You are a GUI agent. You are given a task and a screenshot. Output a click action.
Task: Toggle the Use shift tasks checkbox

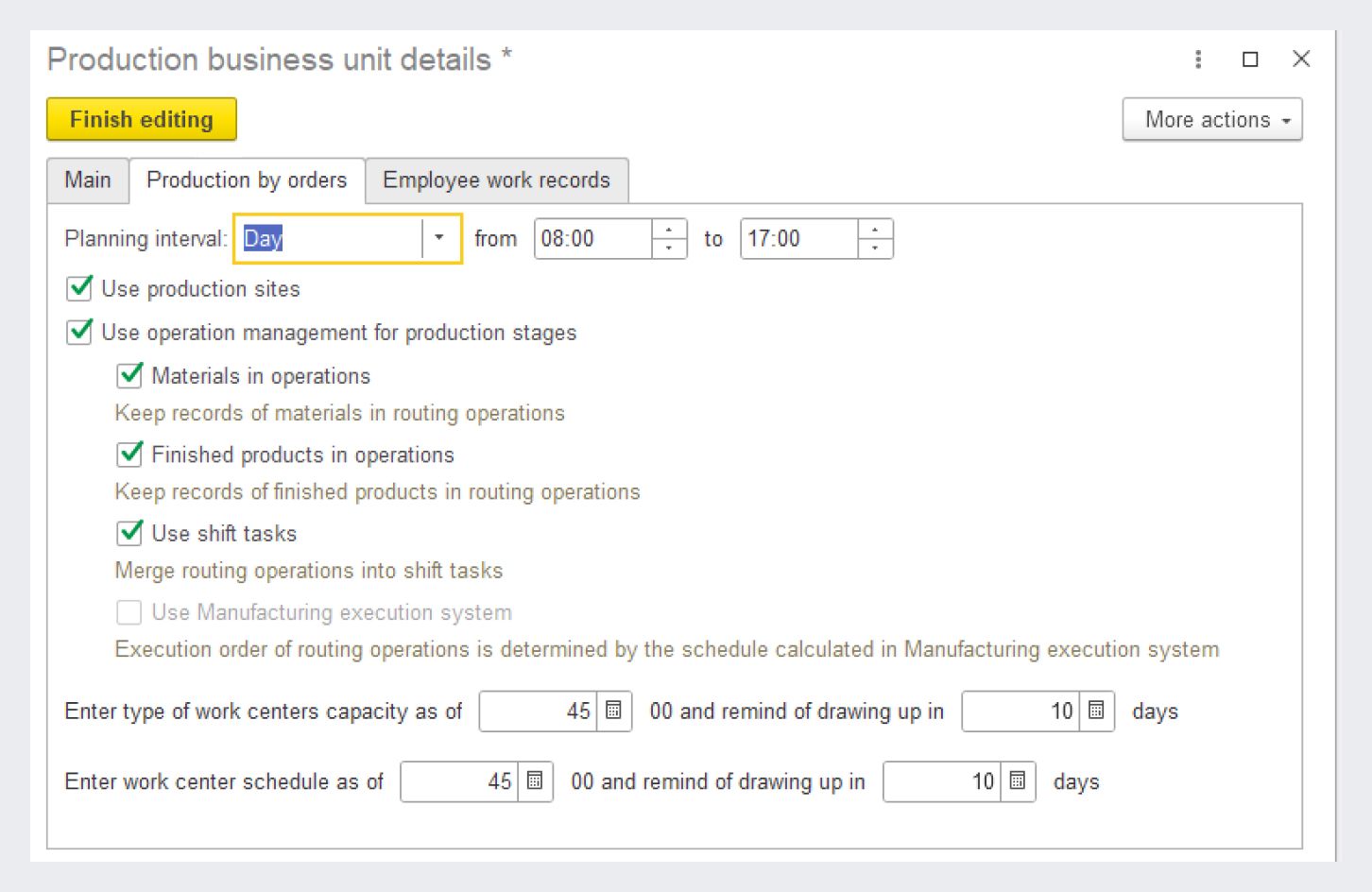click(129, 533)
